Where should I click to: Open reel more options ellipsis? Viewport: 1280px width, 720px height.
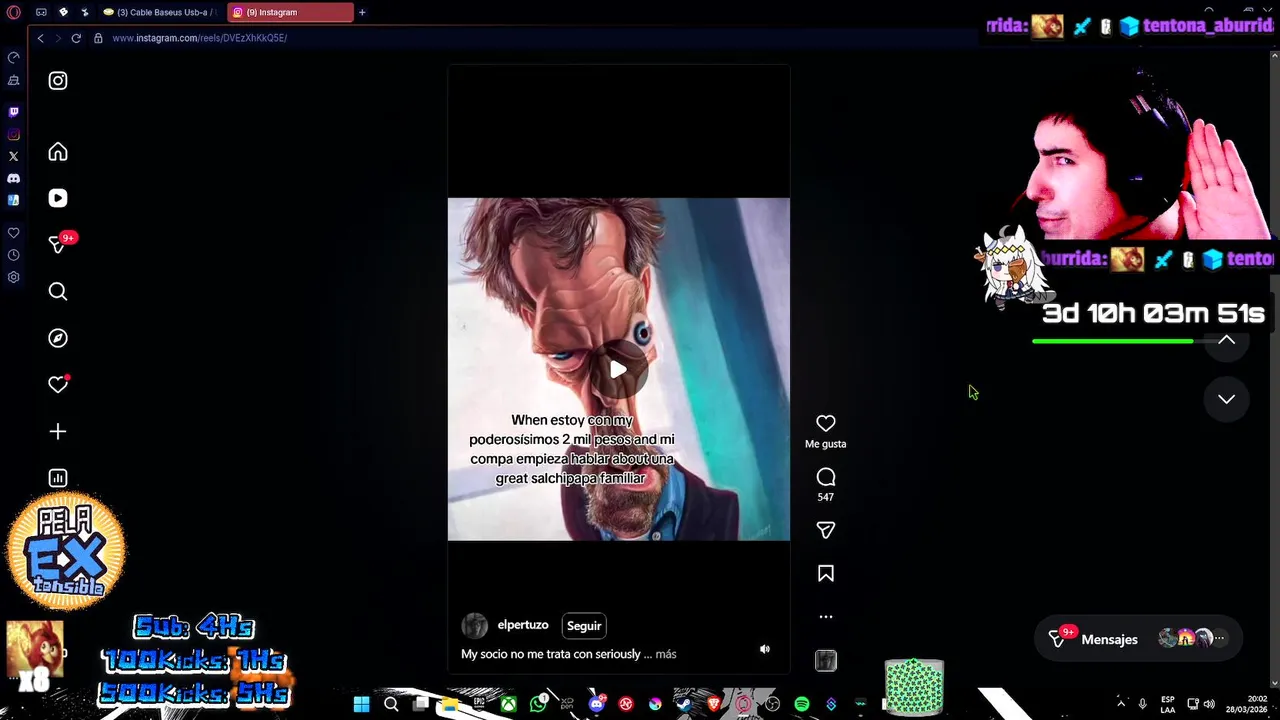pos(826,617)
